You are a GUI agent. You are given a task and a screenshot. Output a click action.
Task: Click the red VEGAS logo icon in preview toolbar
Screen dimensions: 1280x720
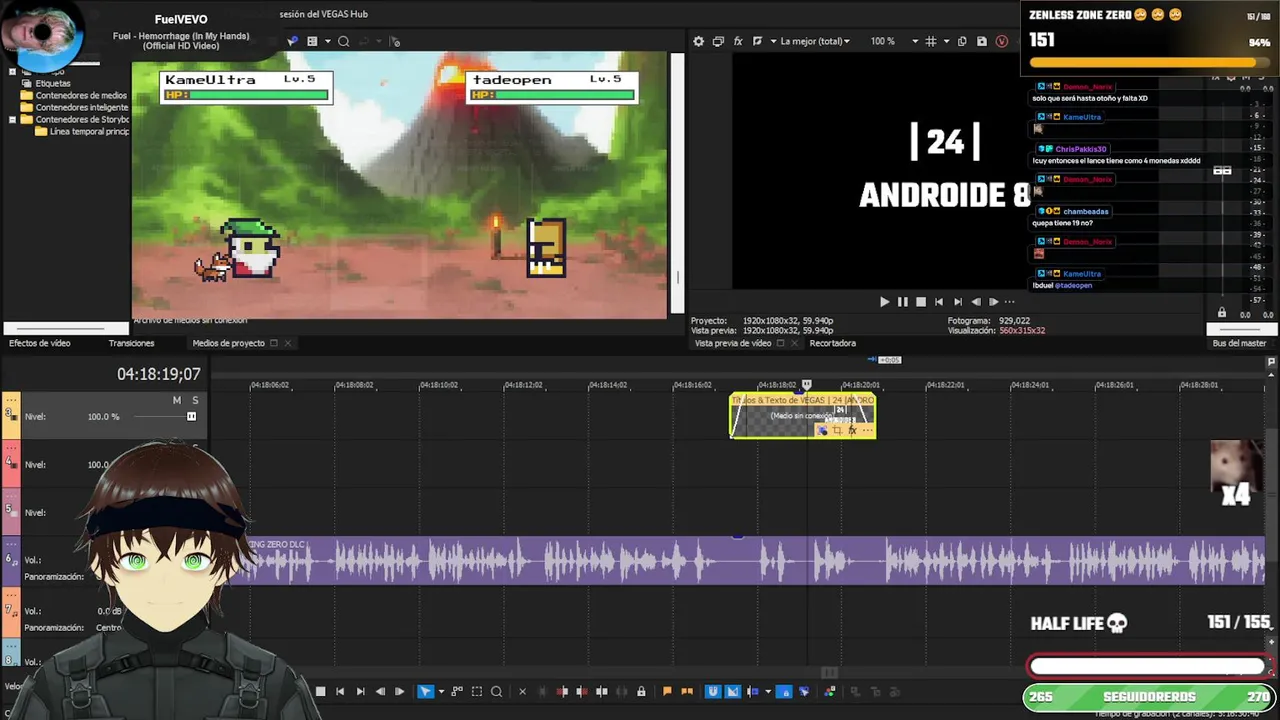tap(1002, 41)
